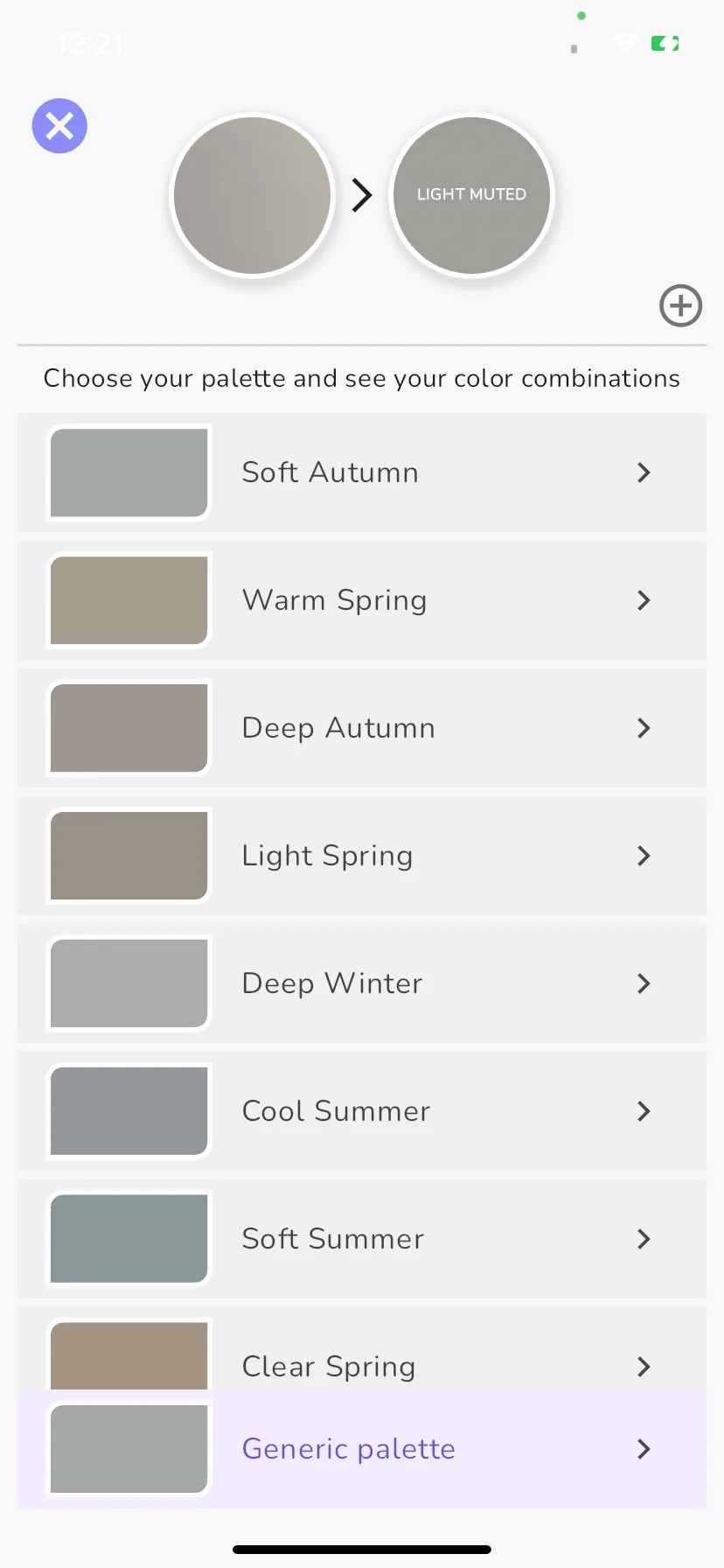Screen dimensions: 724x1568
Task: Select the Soft Summer teal swatch
Action: pyautogui.click(x=129, y=1239)
